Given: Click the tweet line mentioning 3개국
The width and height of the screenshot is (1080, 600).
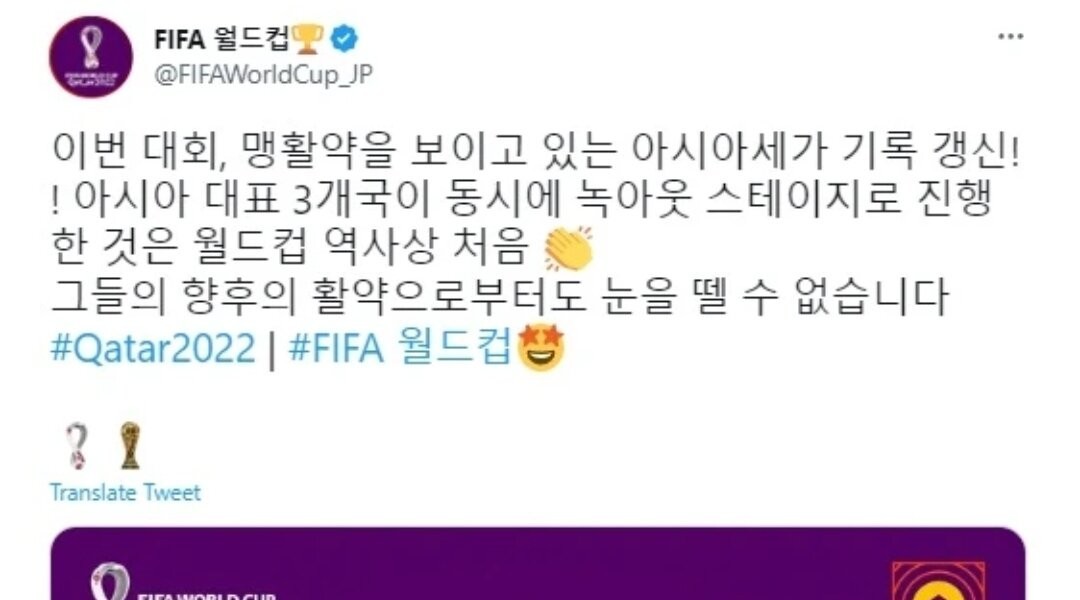Looking at the screenshot, I should pos(521,198).
